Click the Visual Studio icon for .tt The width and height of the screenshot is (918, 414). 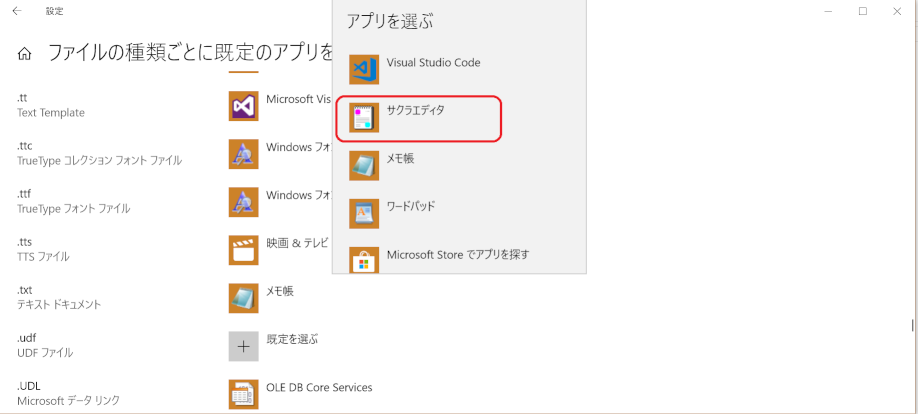point(244,106)
